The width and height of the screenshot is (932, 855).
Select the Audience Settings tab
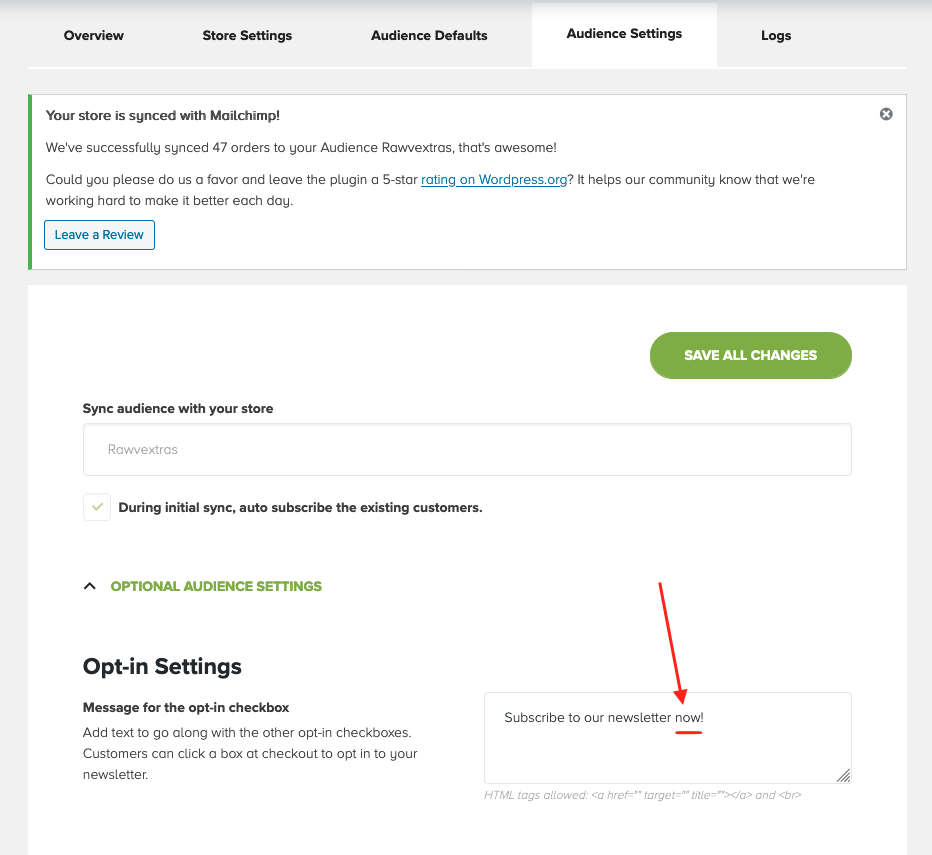624,34
